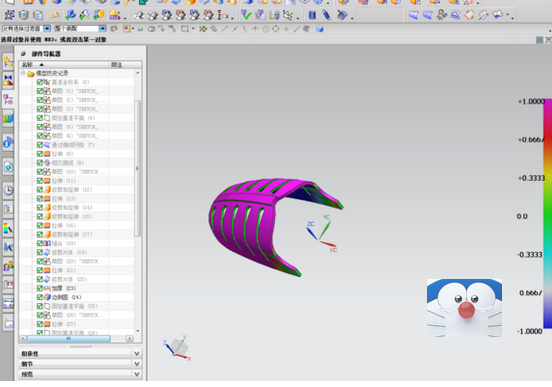Select the snap point cube icon
This screenshot has height=387, width=552.
pyautogui.click(x=319, y=29)
